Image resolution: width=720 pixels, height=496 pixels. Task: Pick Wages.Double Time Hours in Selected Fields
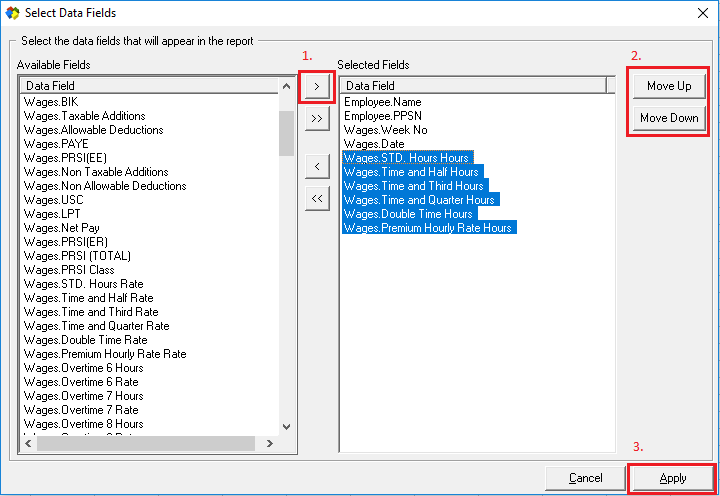[409, 214]
